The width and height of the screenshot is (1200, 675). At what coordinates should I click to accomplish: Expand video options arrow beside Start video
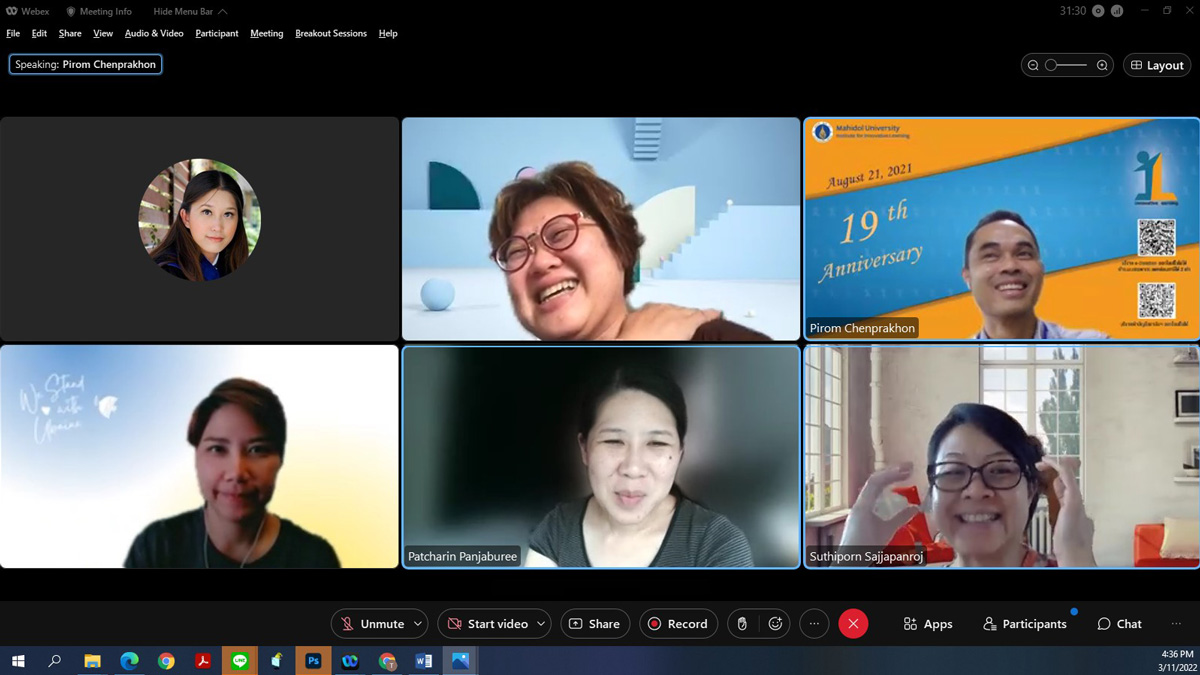pos(541,624)
